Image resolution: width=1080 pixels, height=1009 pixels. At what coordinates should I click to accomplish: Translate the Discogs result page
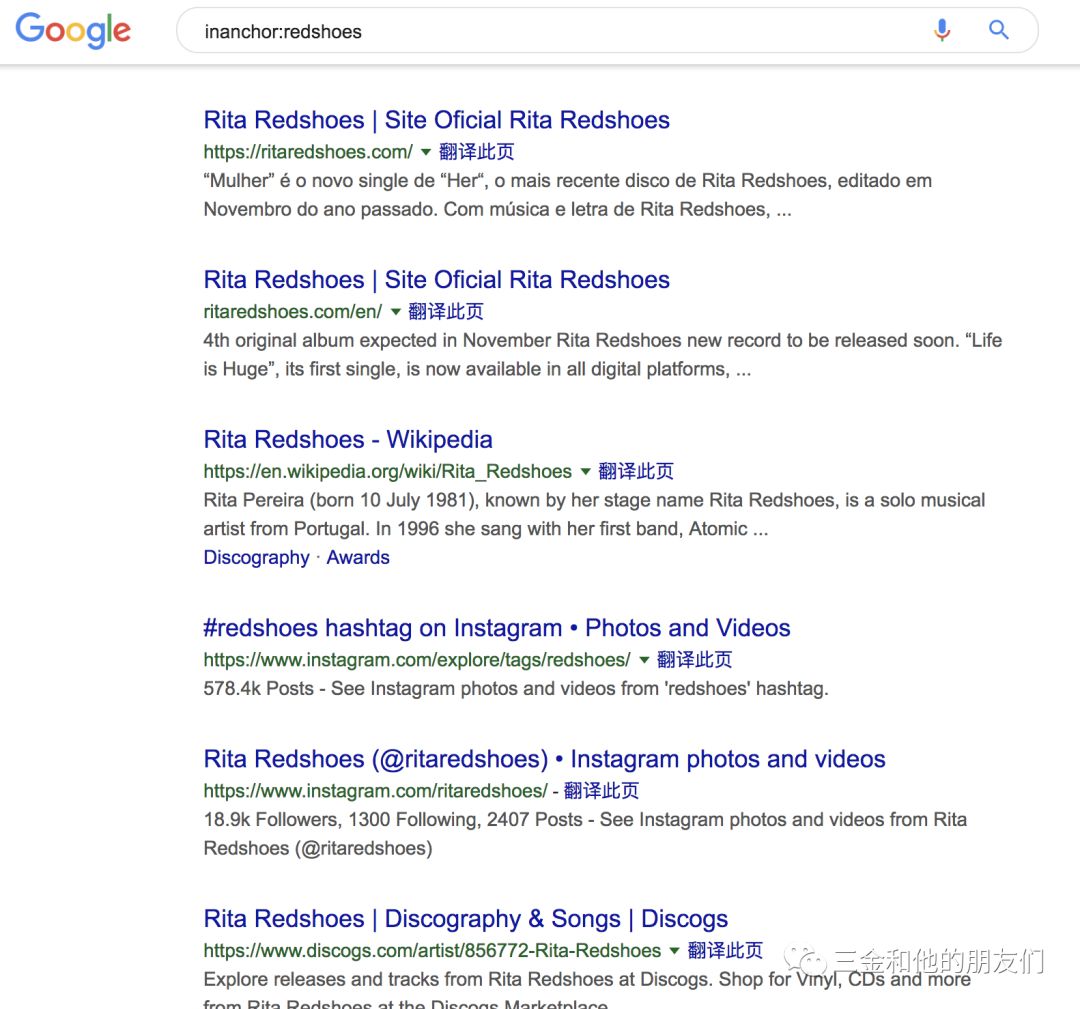[x=725, y=950]
